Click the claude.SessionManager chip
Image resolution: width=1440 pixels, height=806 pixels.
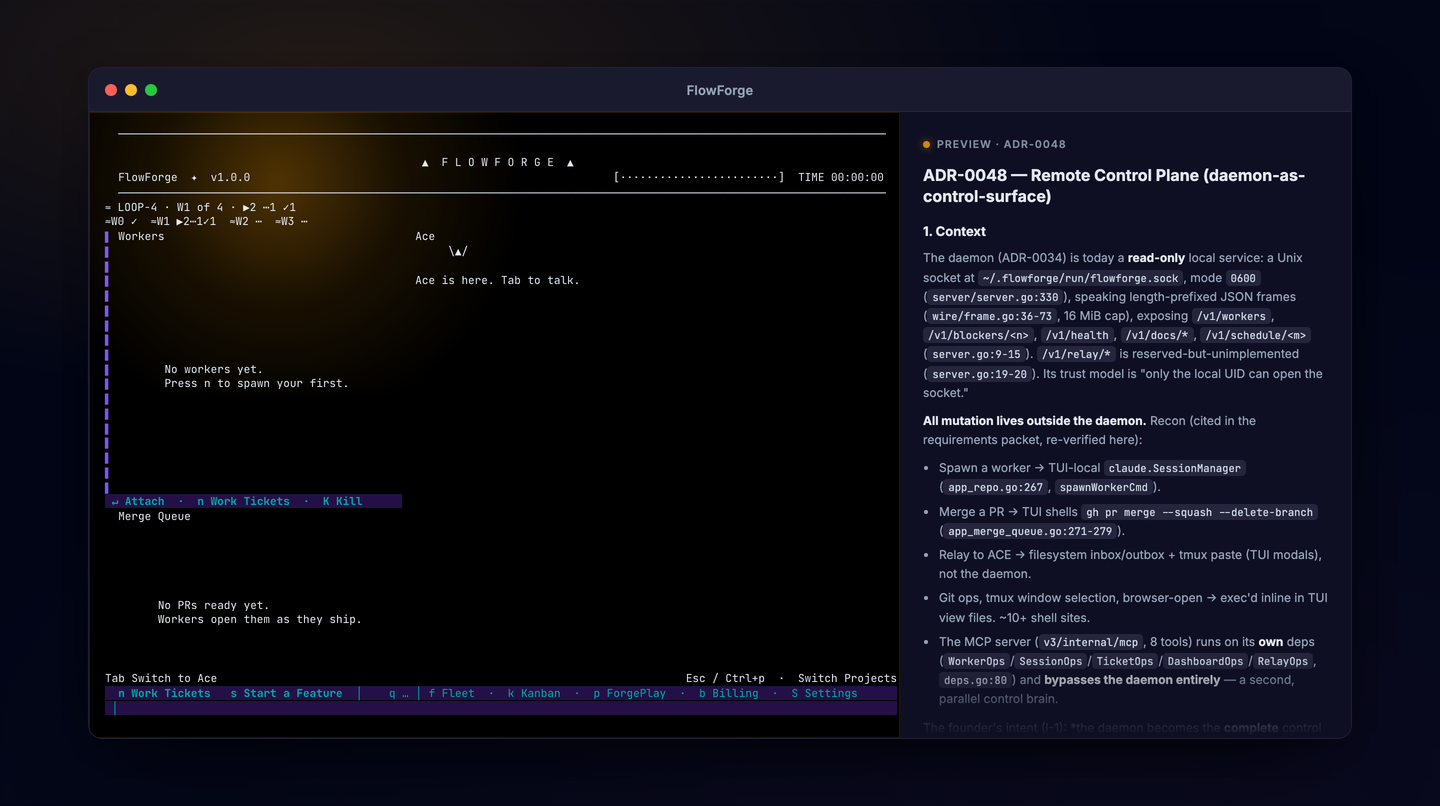(x=1175, y=468)
